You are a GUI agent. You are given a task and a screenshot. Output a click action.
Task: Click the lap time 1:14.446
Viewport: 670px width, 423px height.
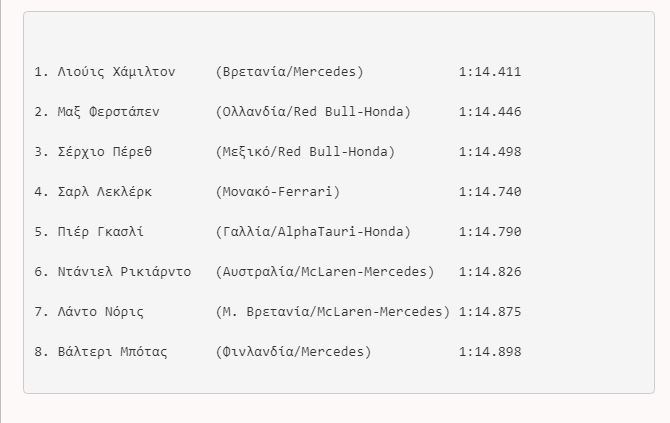point(490,112)
